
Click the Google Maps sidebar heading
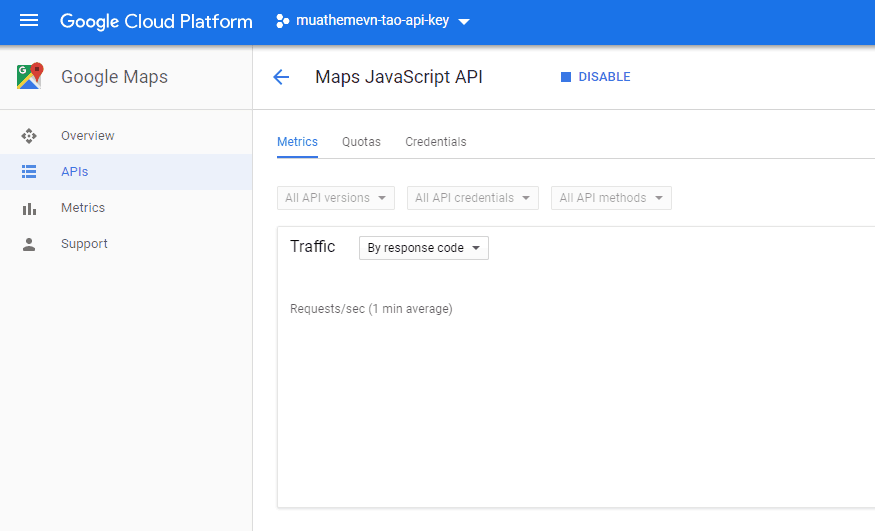pos(114,77)
